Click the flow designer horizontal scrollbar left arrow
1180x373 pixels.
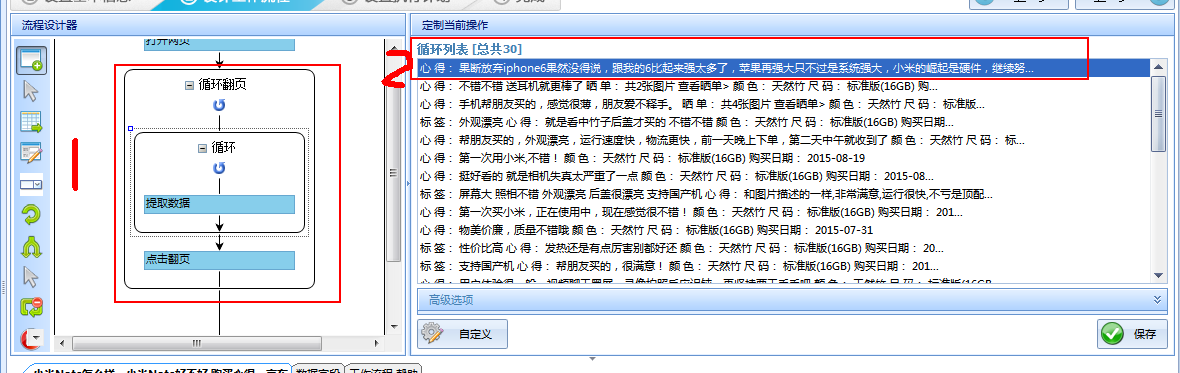[x=63, y=343]
